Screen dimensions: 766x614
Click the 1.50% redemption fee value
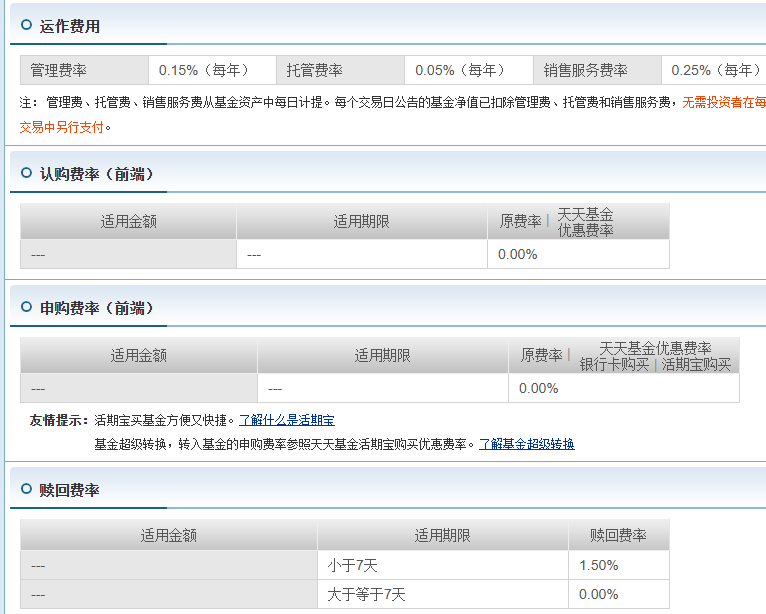[x=598, y=566]
